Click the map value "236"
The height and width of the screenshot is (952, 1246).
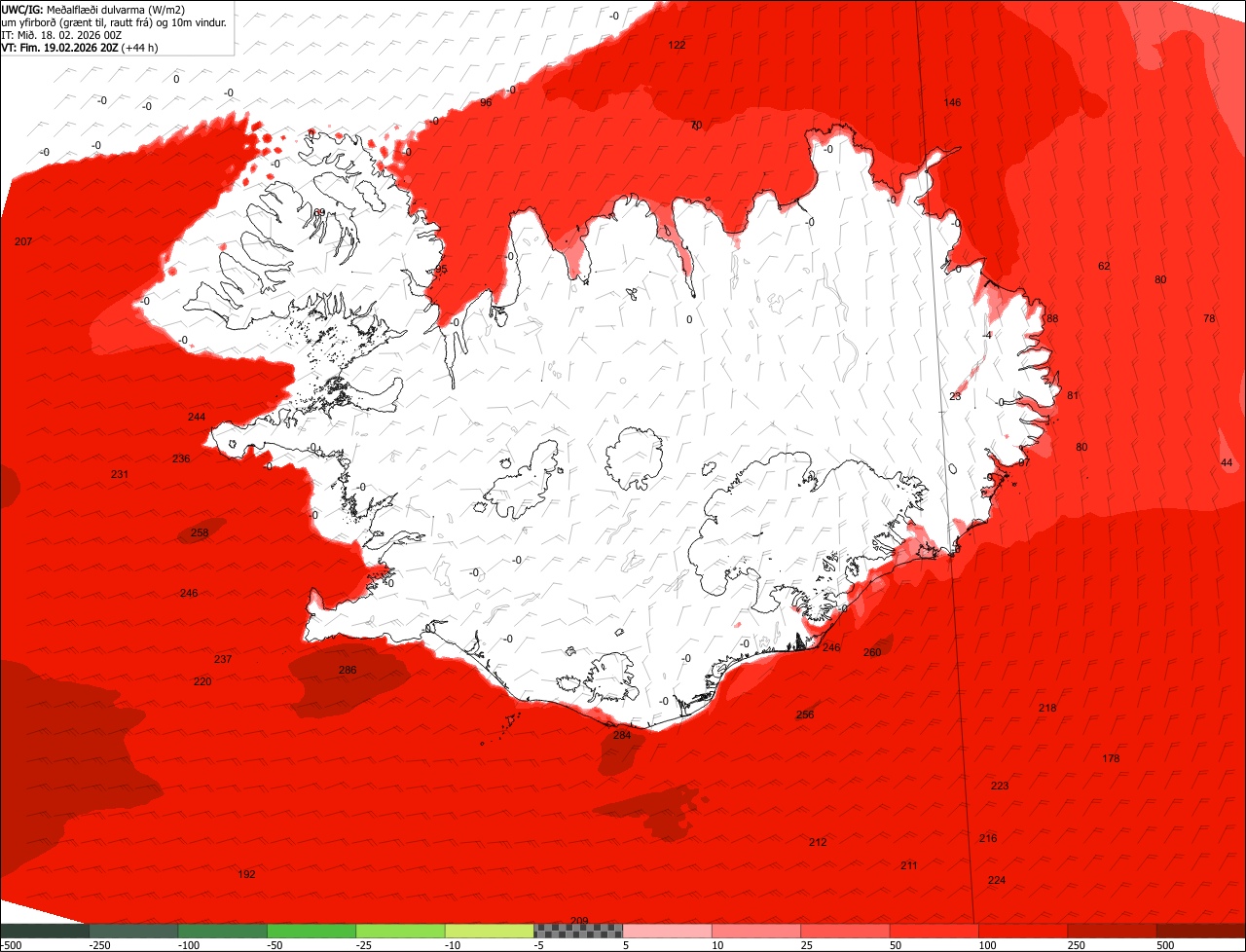tap(181, 458)
